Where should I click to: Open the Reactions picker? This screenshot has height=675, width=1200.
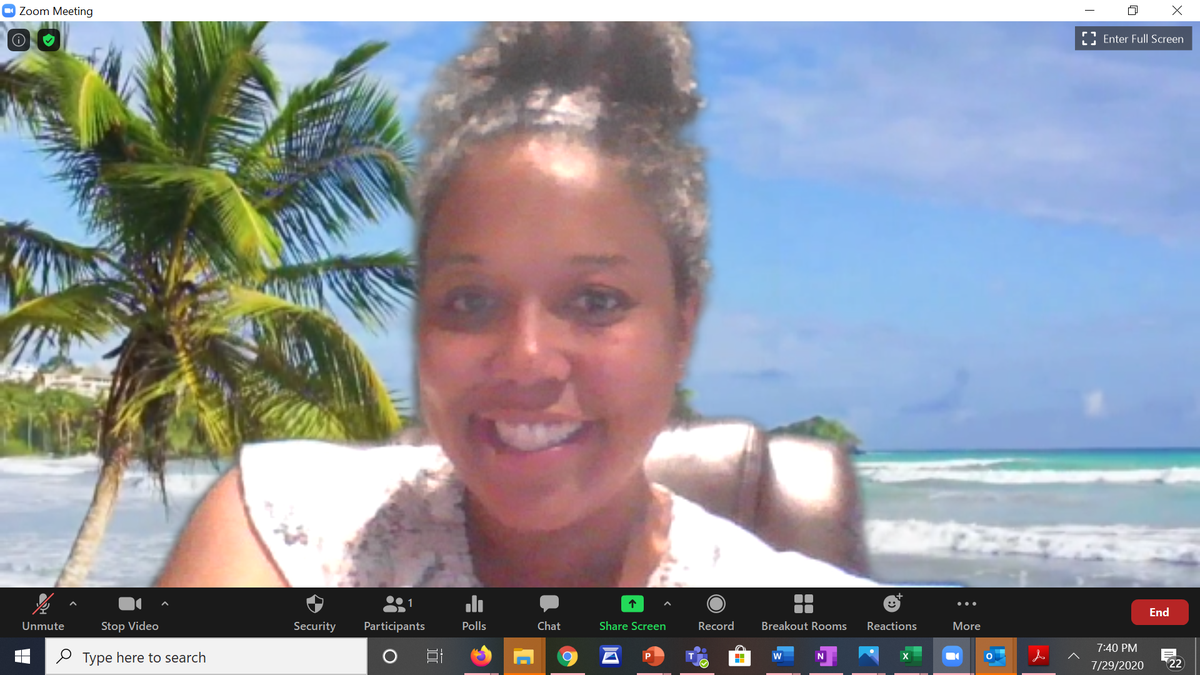click(x=892, y=612)
